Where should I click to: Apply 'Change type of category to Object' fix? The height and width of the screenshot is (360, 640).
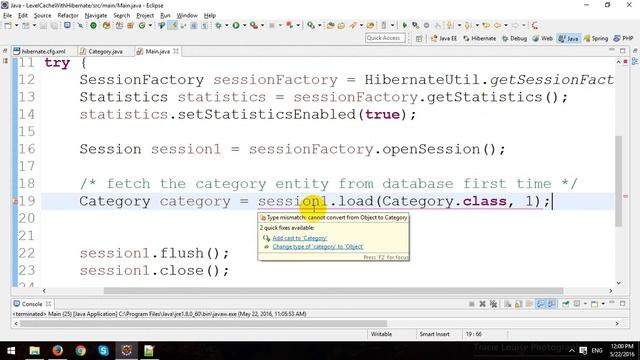pyautogui.click(x=318, y=247)
